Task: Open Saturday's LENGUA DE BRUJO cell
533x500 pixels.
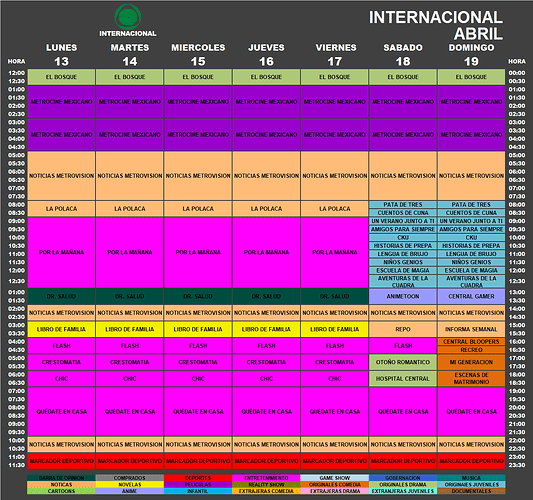Action: tap(403, 254)
